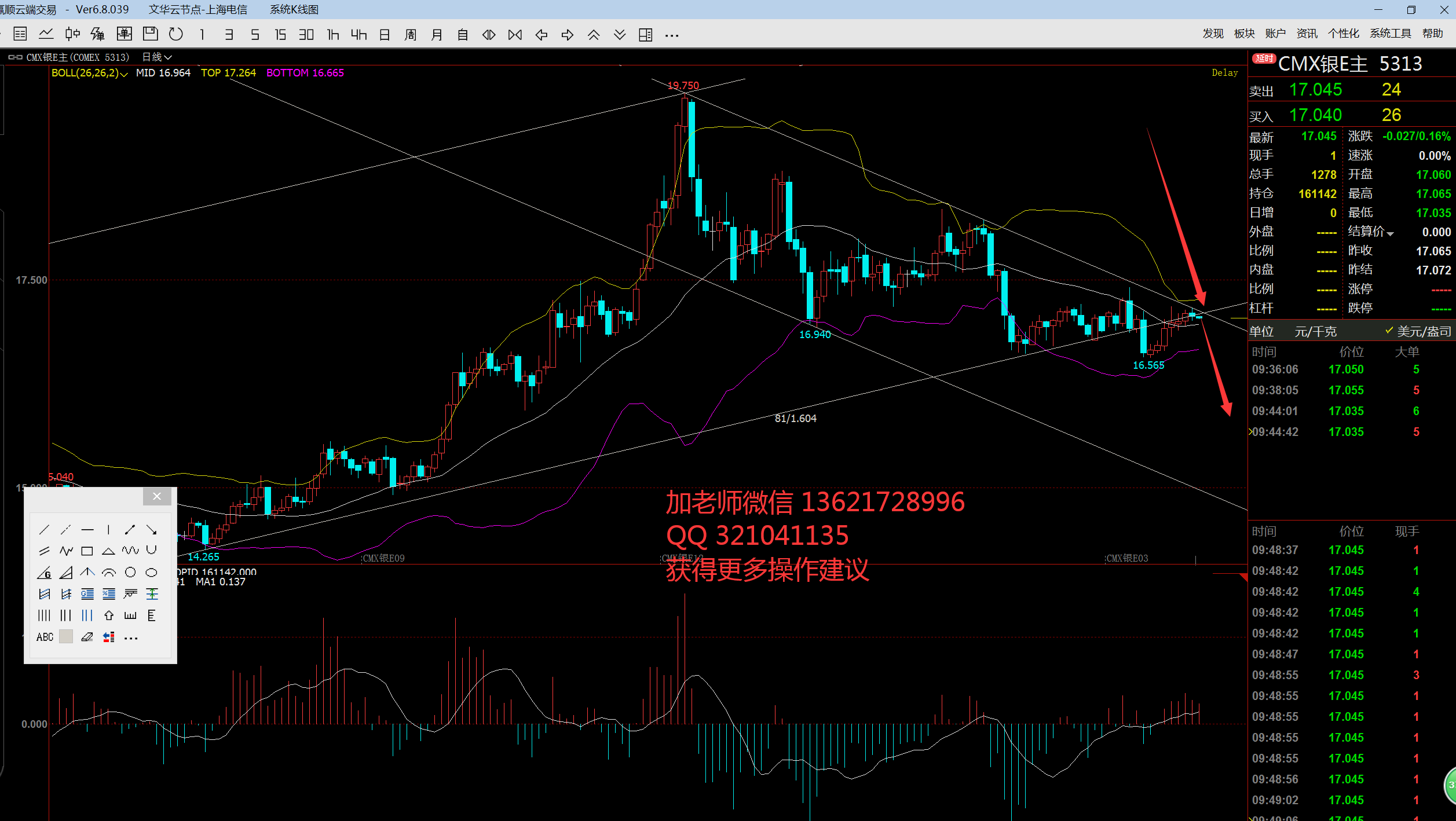Click the save icon in toolbar
Viewport: 1456px width, 821px height.
point(150,34)
